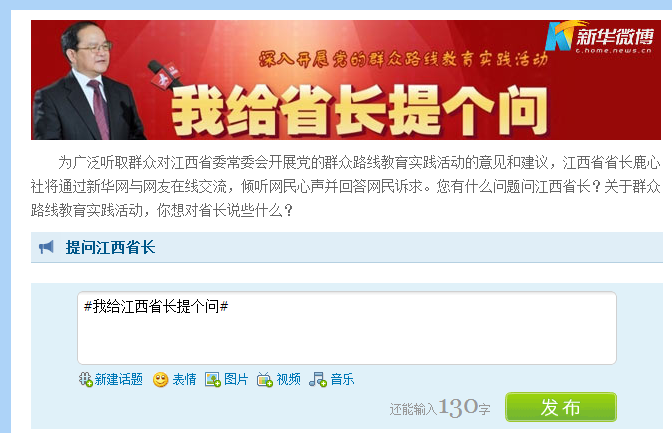The height and width of the screenshot is (433, 672).
Task: Click the microphone in the banner image
Action: [163, 76]
